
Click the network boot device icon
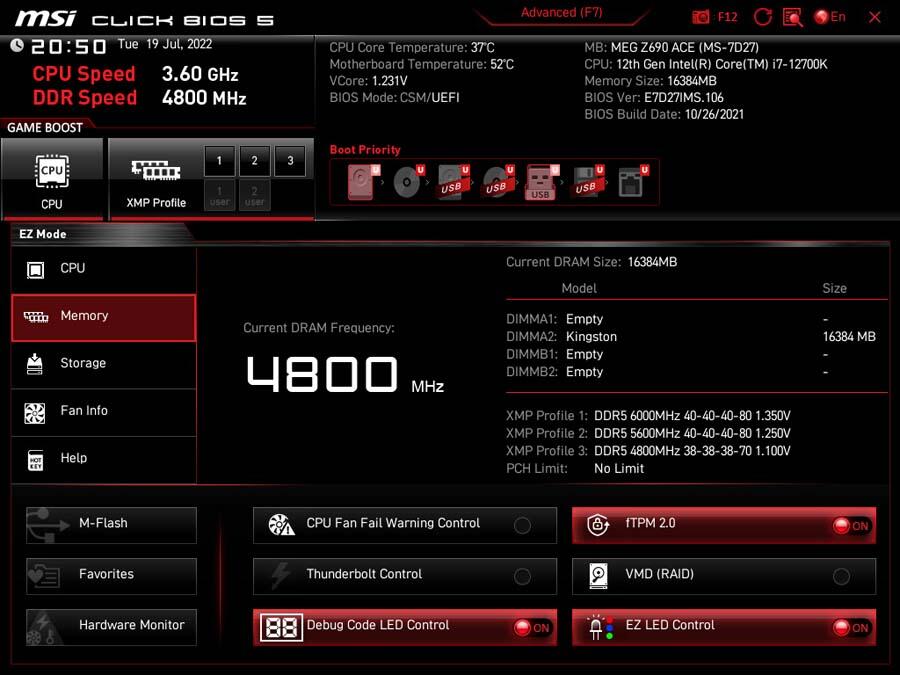point(633,182)
